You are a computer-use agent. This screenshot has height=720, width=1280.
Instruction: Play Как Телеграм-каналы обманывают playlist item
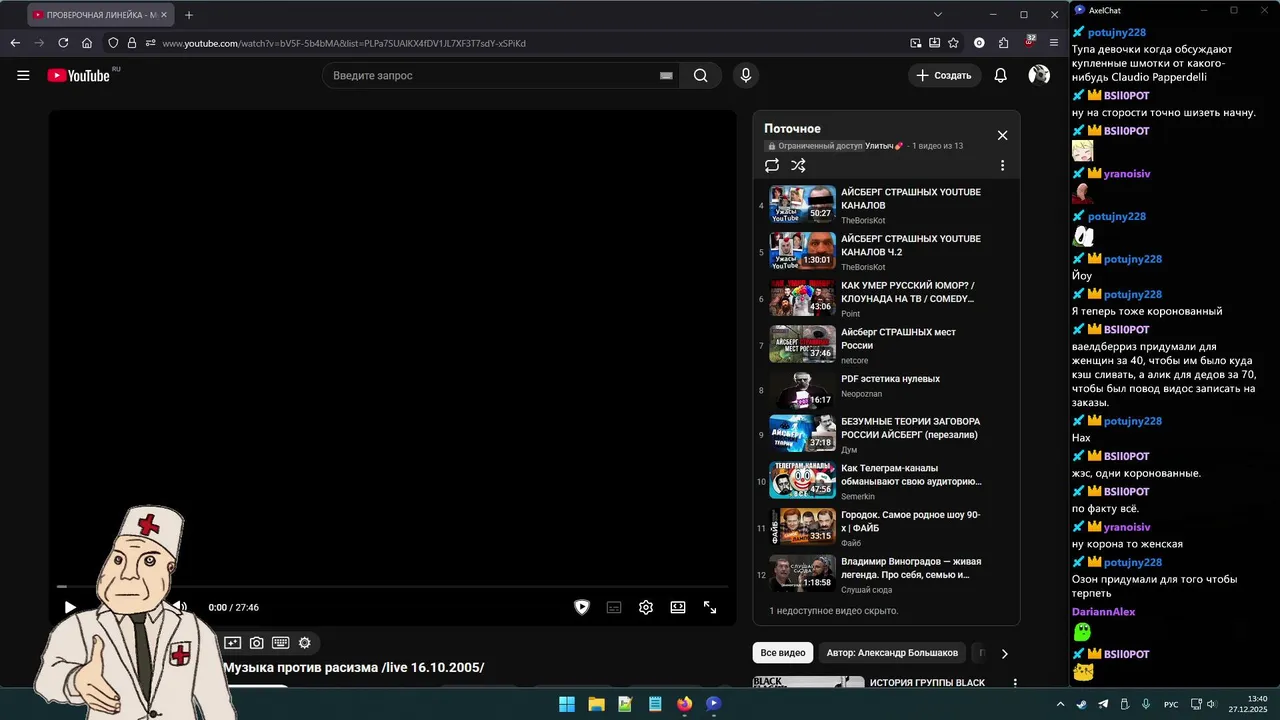tap(887, 481)
